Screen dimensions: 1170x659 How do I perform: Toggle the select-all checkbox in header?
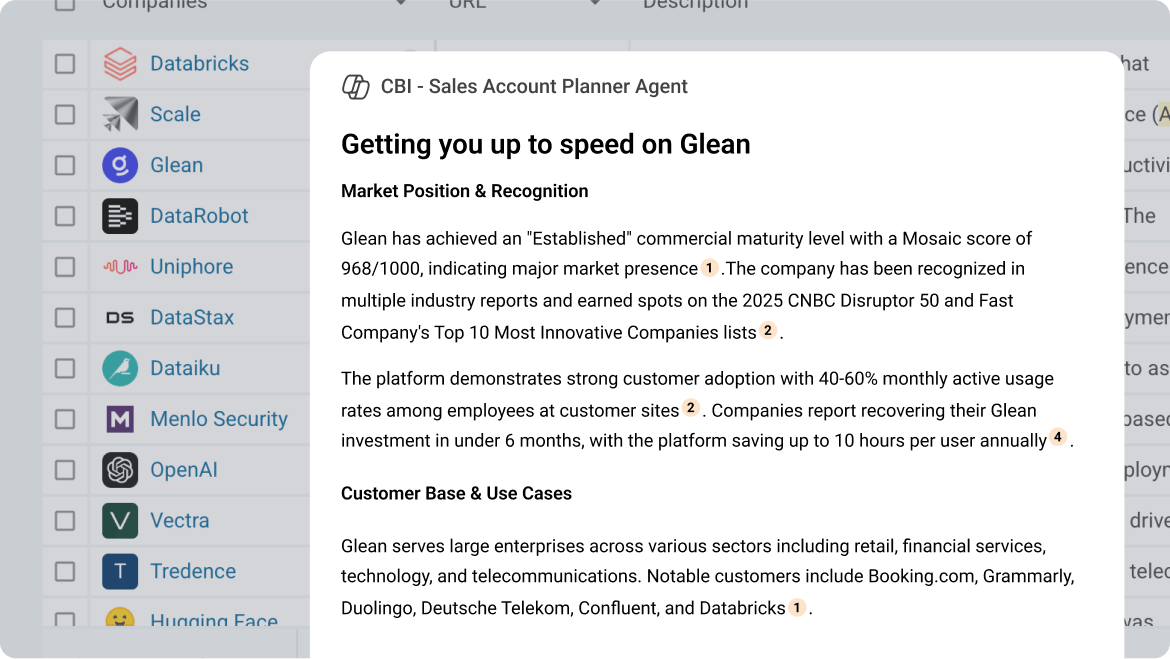pyautogui.click(x=65, y=5)
